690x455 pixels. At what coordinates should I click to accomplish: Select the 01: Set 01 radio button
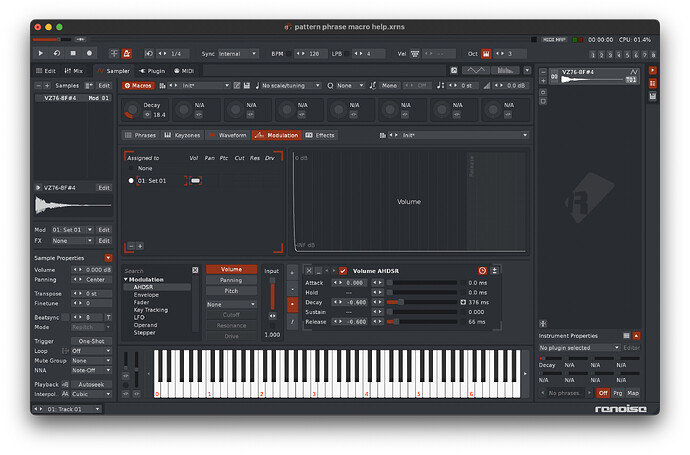pos(131,180)
